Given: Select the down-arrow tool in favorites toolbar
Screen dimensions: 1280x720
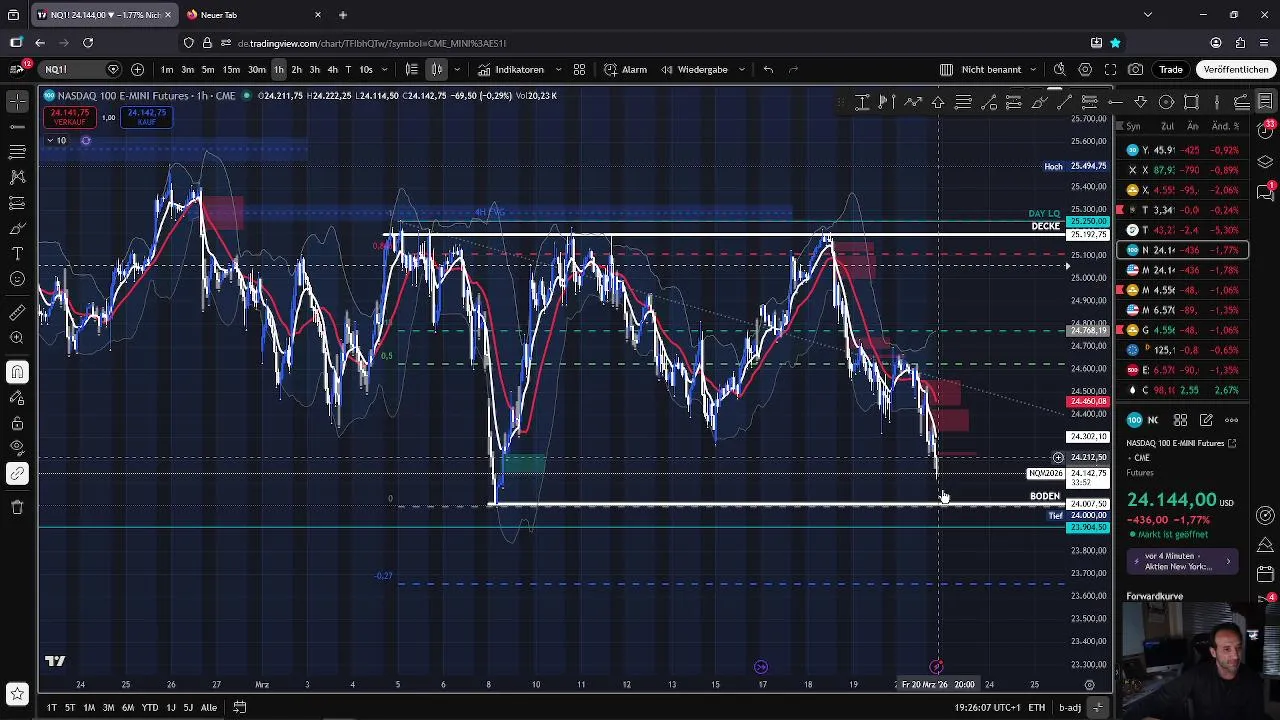Looking at the screenshot, I should 1141,102.
